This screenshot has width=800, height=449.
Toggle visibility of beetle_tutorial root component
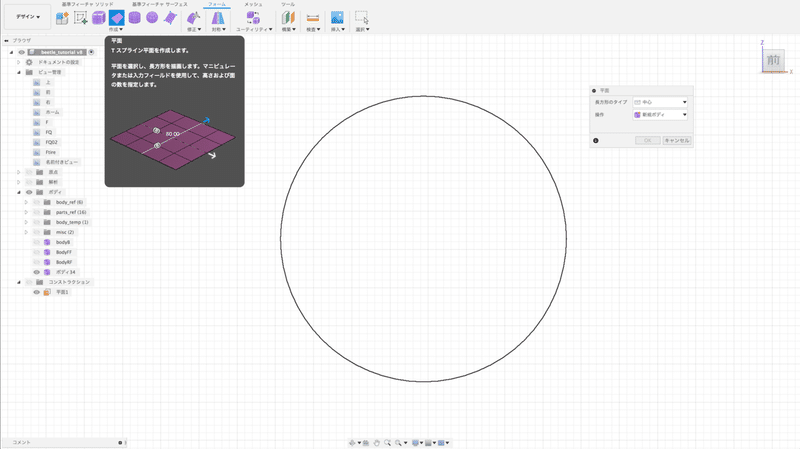[21, 52]
